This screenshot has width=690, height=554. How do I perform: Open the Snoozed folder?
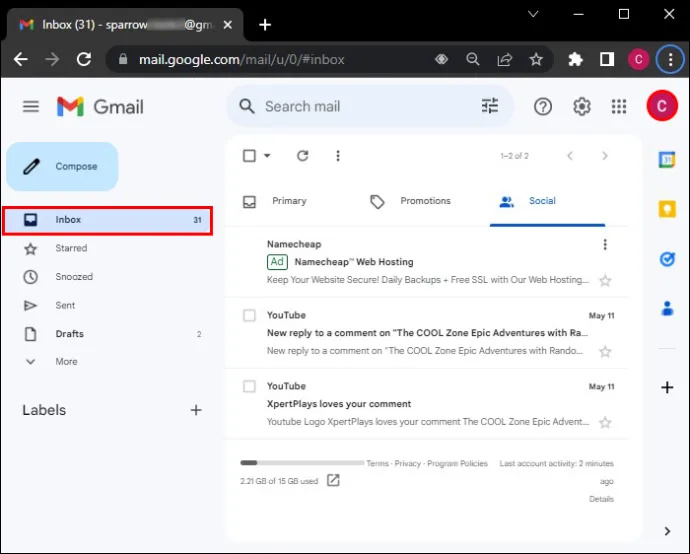coord(74,277)
